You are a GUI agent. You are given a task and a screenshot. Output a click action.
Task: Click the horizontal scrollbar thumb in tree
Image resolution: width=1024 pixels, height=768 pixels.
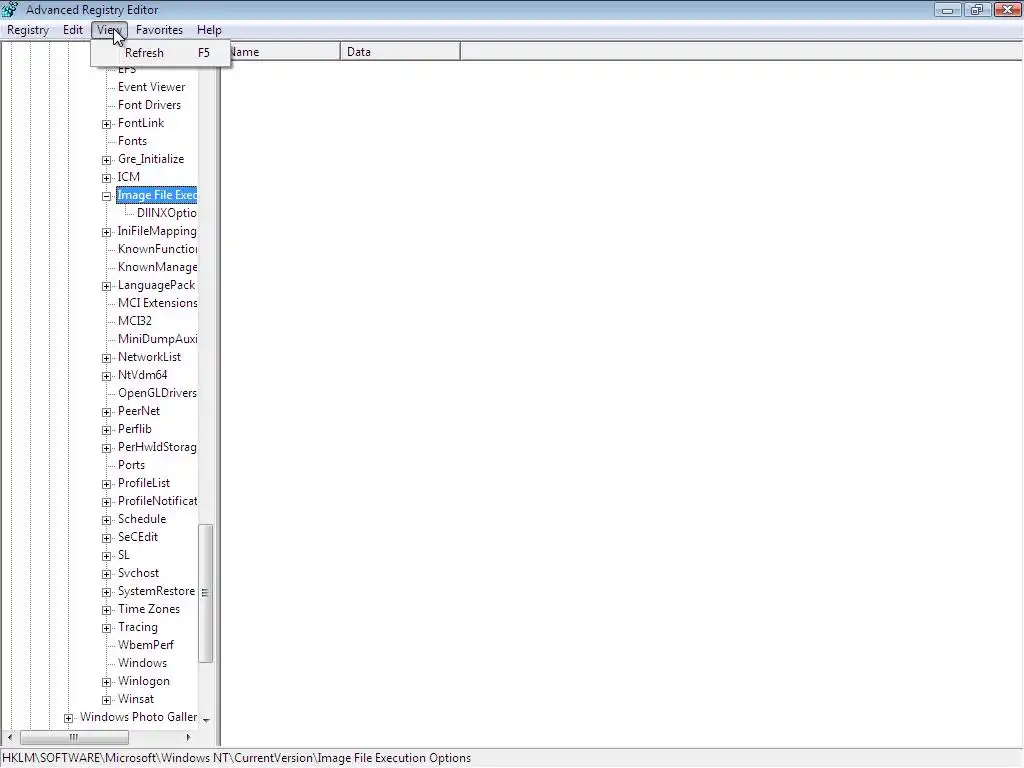pyautogui.click(x=74, y=737)
